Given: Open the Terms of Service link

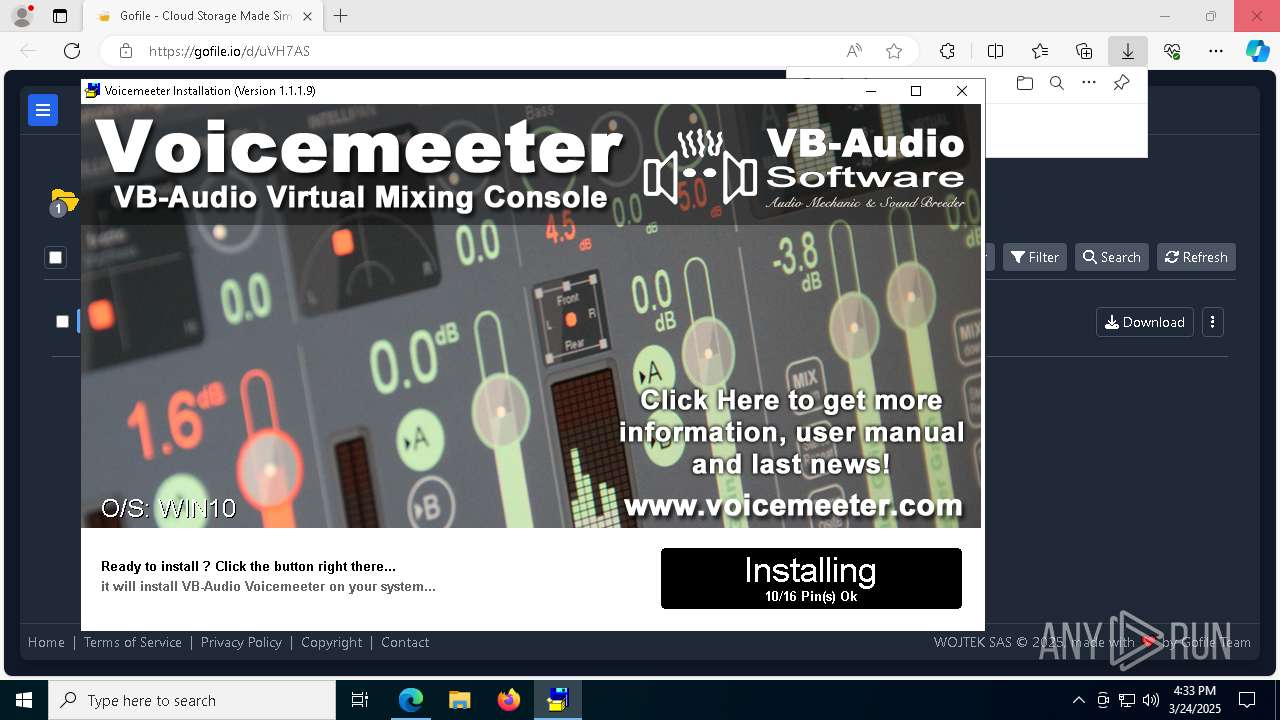Looking at the screenshot, I should (133, 642).
